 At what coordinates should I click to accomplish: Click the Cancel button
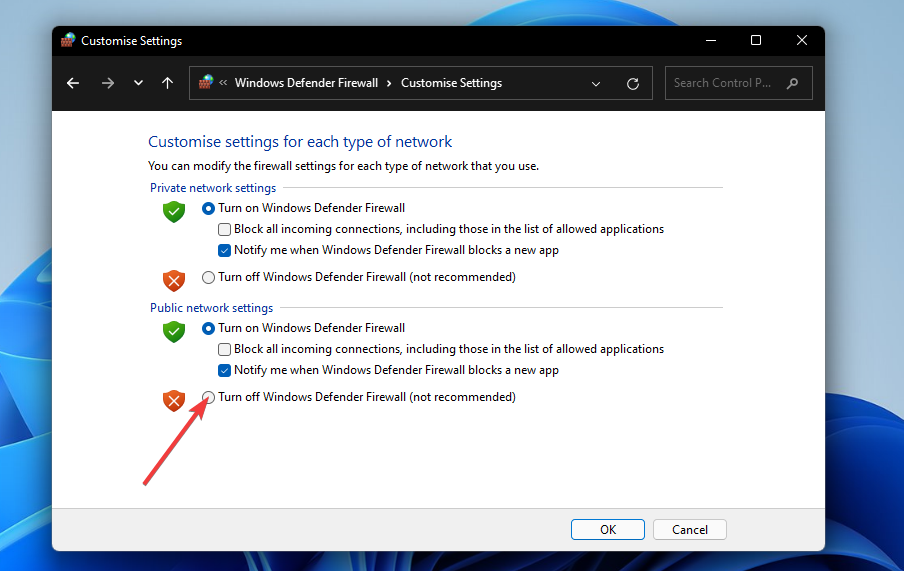[x=690, y=529]
